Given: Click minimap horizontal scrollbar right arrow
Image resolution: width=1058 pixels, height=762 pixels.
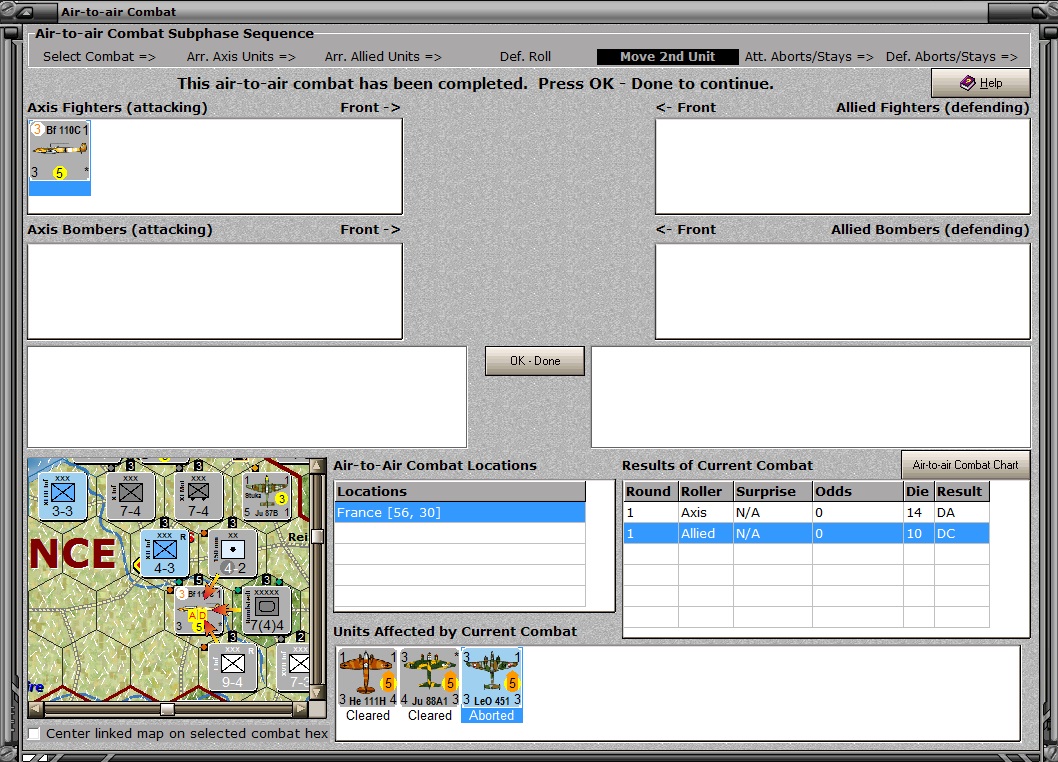Looking at the screenshot, I should (x=301, y=709).
